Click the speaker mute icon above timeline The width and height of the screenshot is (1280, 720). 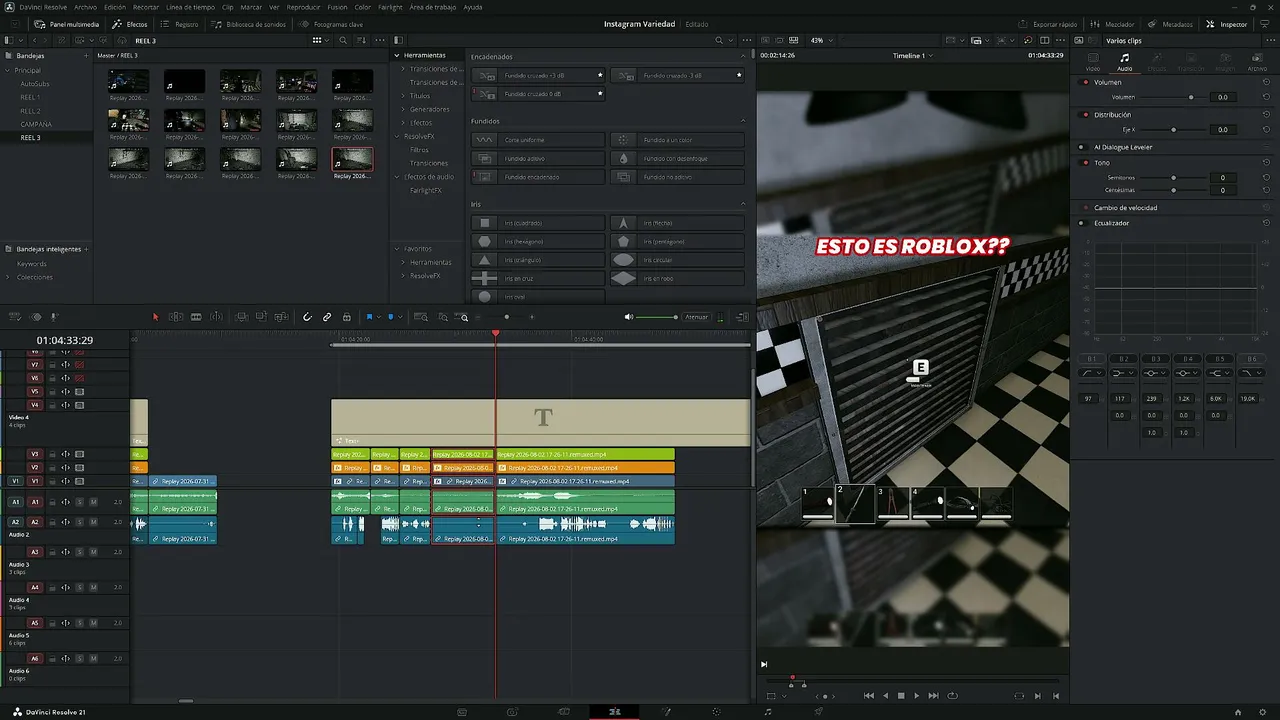pos(629,317)
